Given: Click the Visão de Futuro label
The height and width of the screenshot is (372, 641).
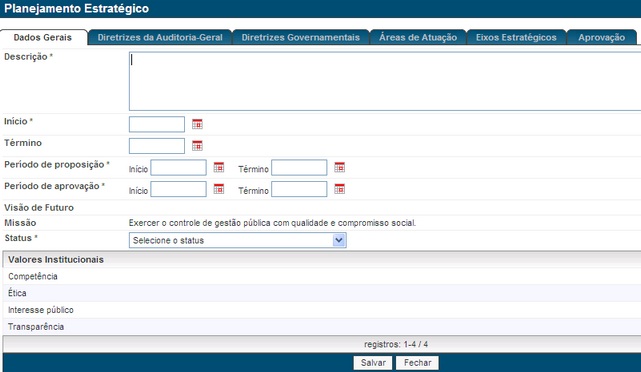Looking at the screenshot, I should point(39,208).
